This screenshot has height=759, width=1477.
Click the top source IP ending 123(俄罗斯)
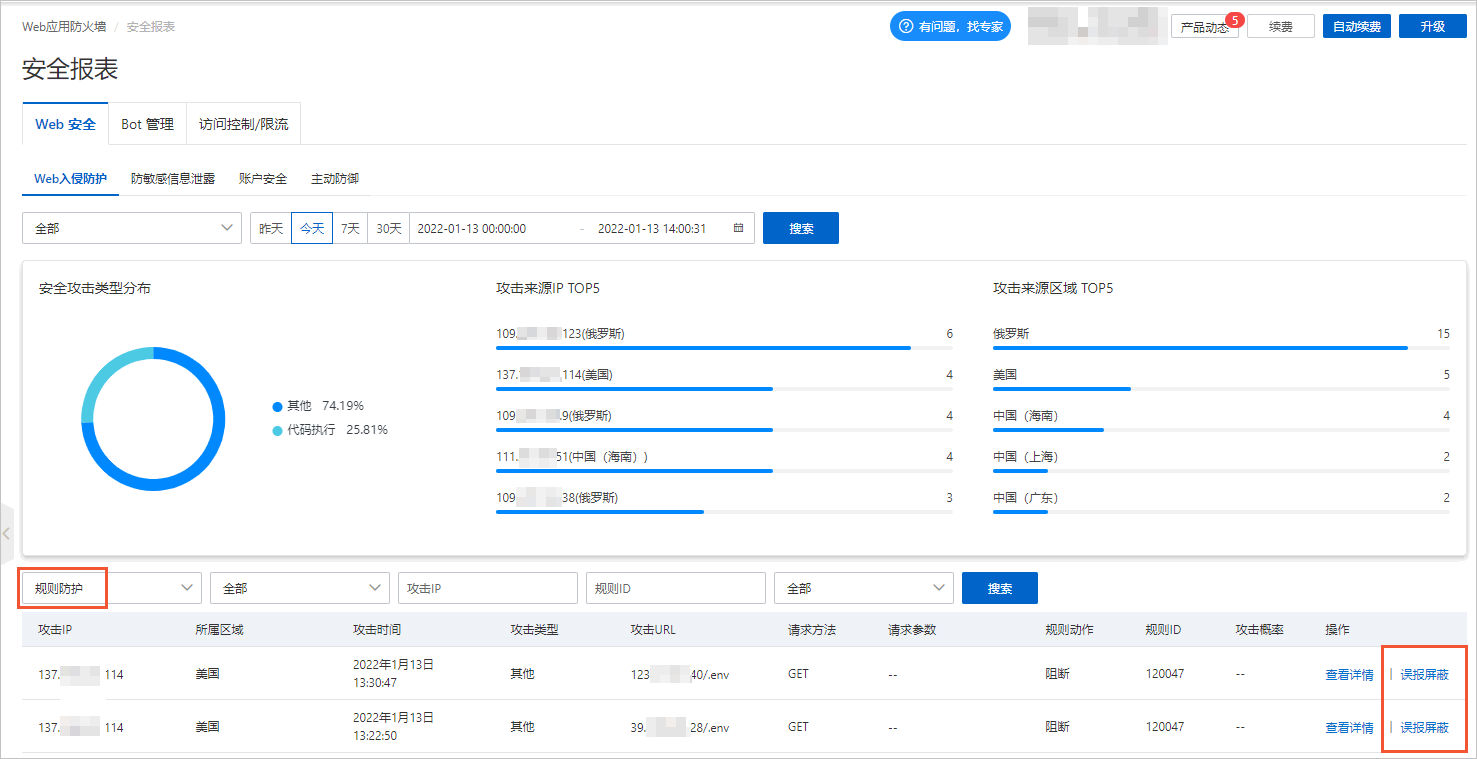[x=560, y=334]
